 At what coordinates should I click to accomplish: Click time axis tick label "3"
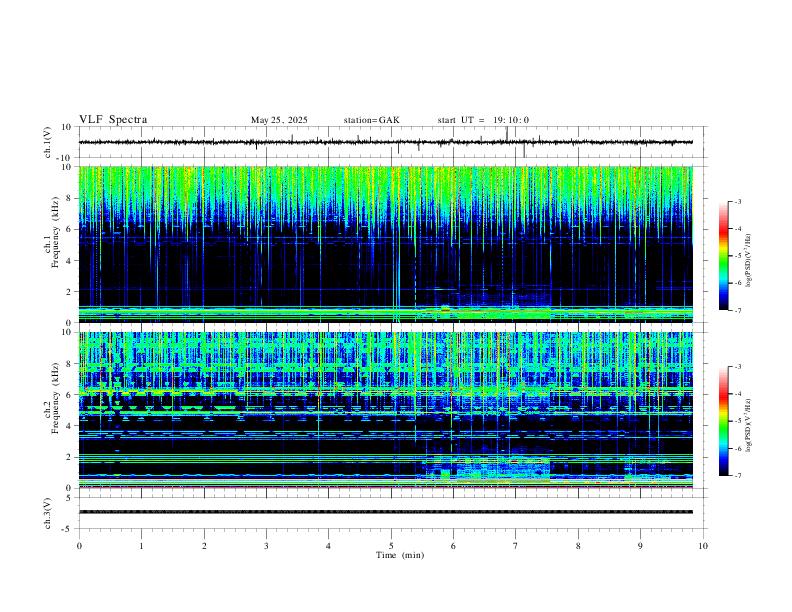pyautogui.click(x=266, y=546)
